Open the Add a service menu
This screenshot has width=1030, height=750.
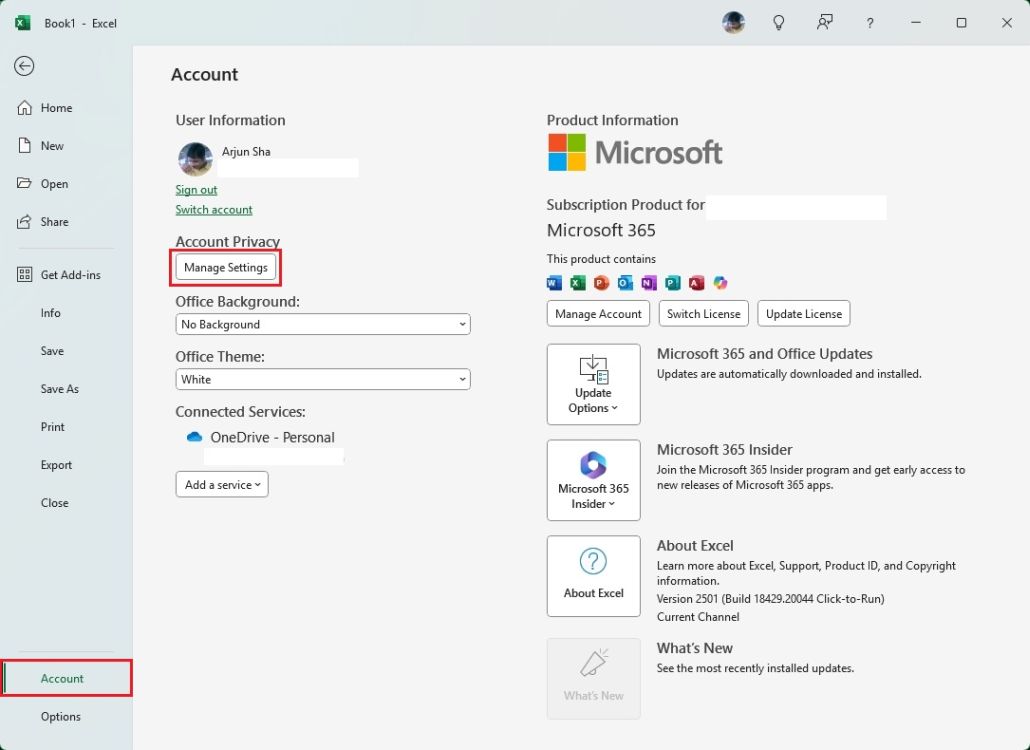click(221, 484)
